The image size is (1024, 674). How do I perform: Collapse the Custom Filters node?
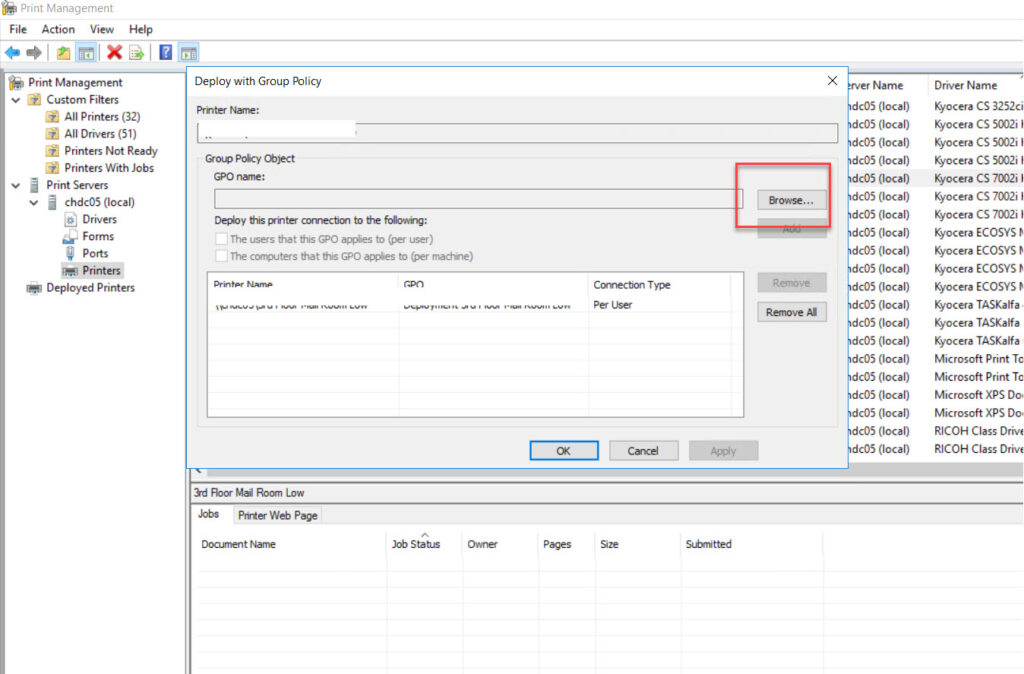(17, 99)
